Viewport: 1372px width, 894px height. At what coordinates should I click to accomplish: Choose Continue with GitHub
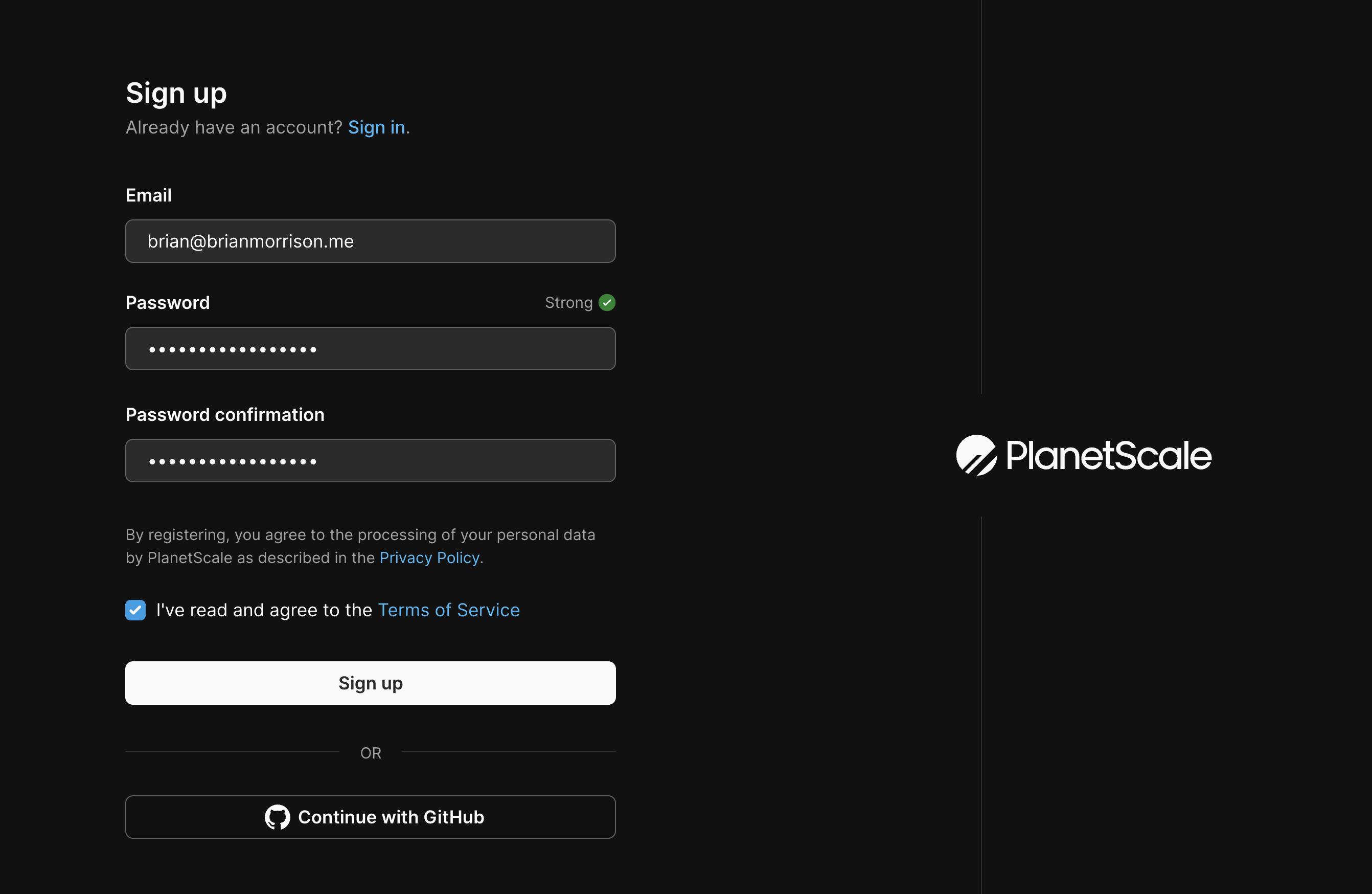(370, 817)
